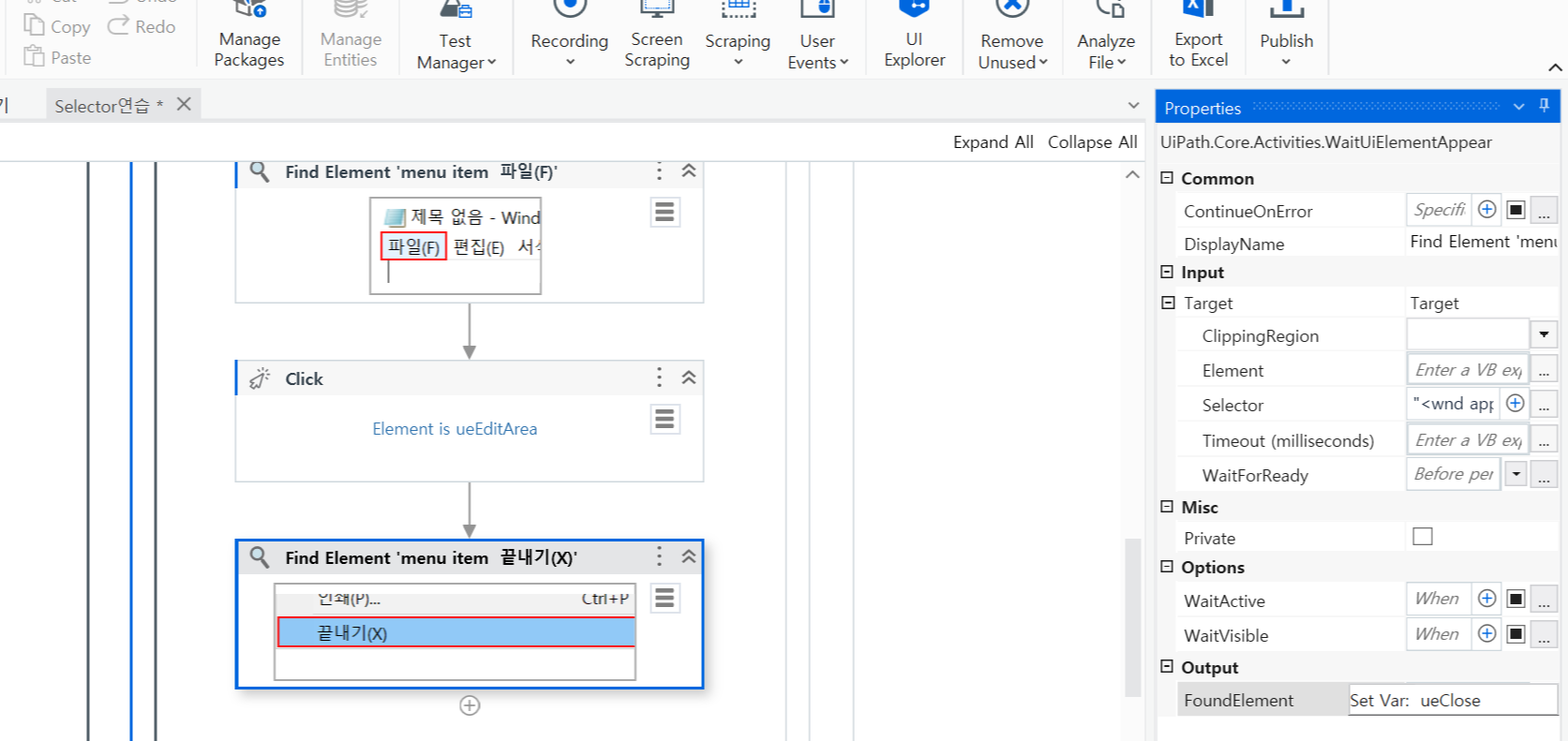
Task: Open Properties panel dropdown arrow
Action: 1518,107
